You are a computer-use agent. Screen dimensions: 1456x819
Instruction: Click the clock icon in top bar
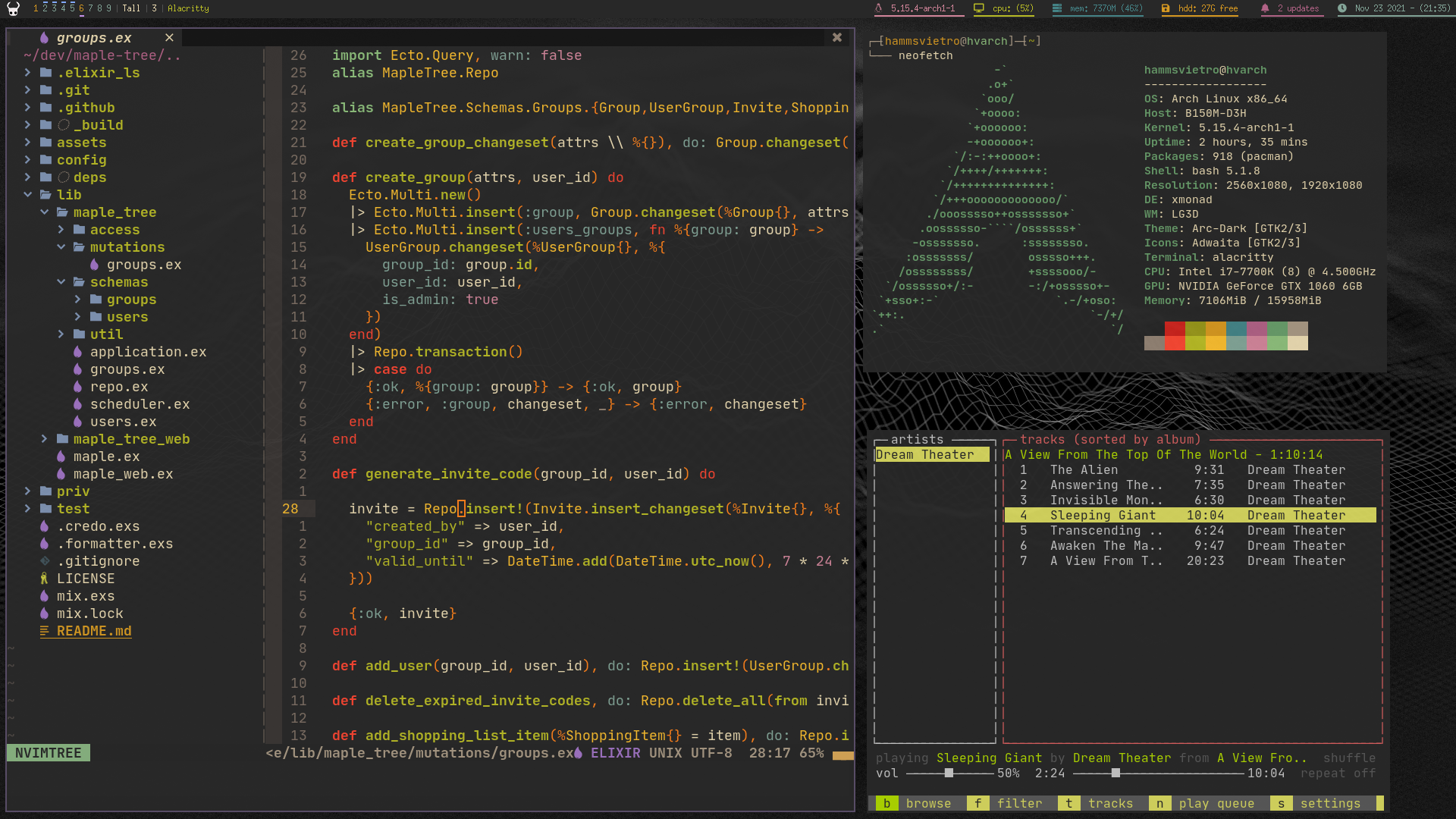click(x=1342, y=8)
